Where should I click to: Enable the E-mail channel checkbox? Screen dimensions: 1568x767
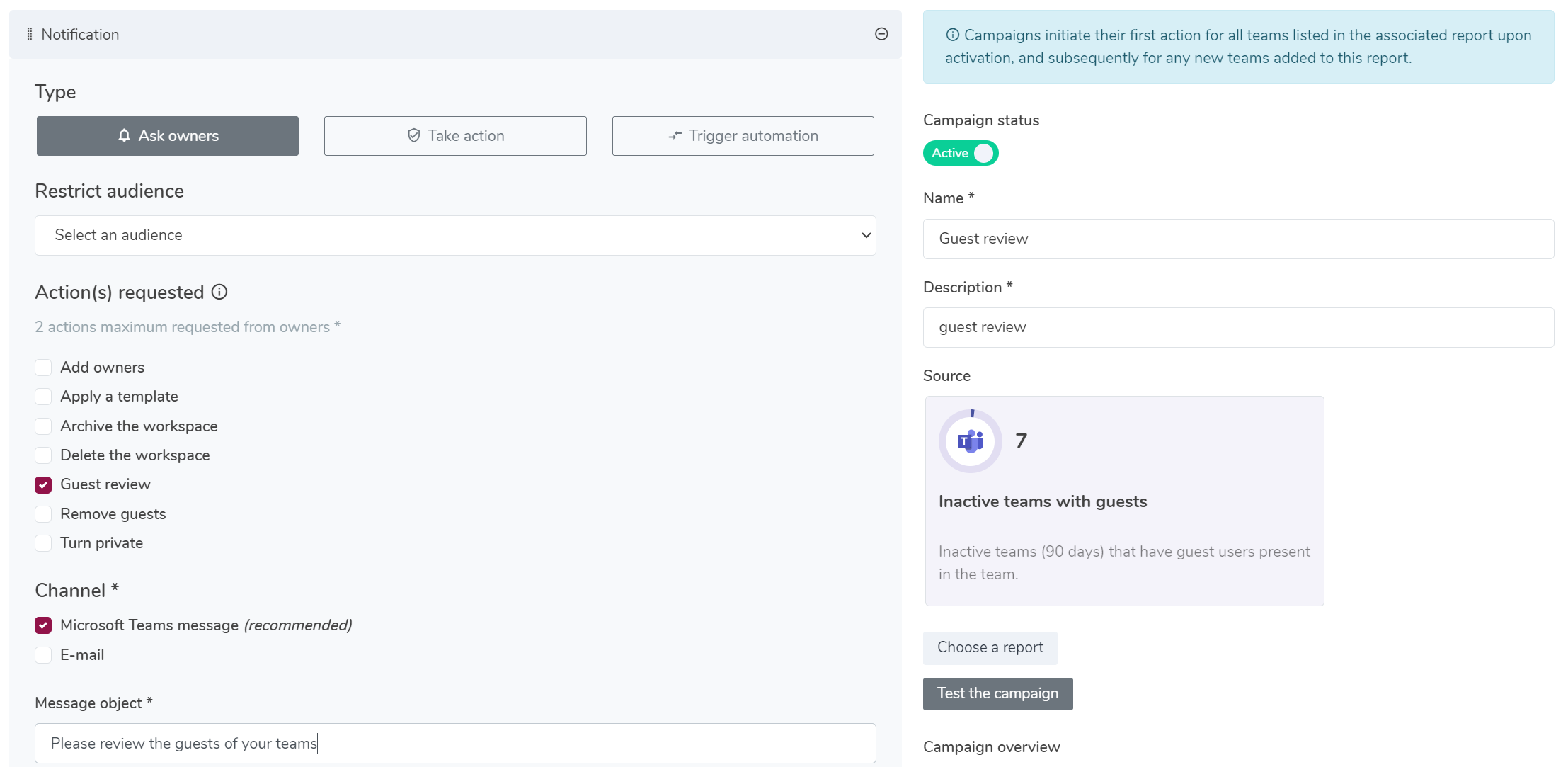[43, 655]
